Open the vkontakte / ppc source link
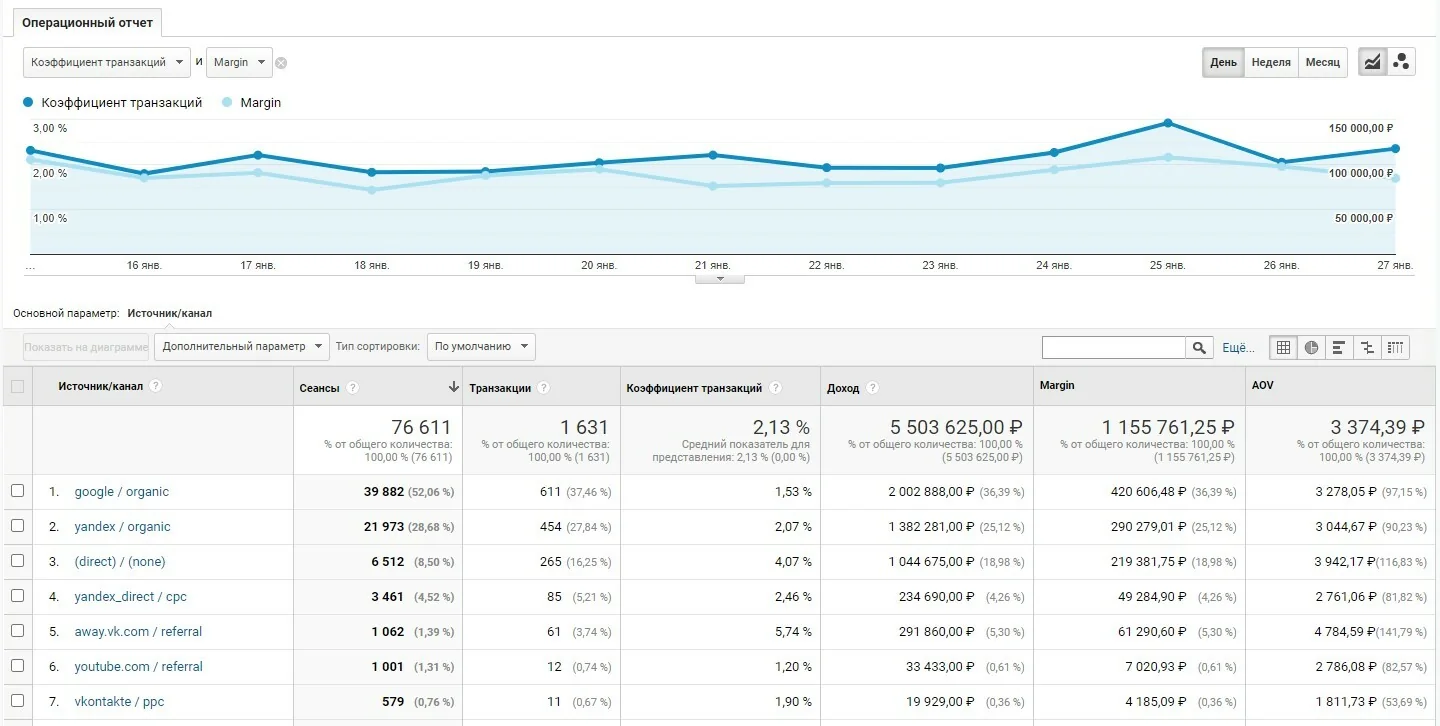 tap(119, 702)
